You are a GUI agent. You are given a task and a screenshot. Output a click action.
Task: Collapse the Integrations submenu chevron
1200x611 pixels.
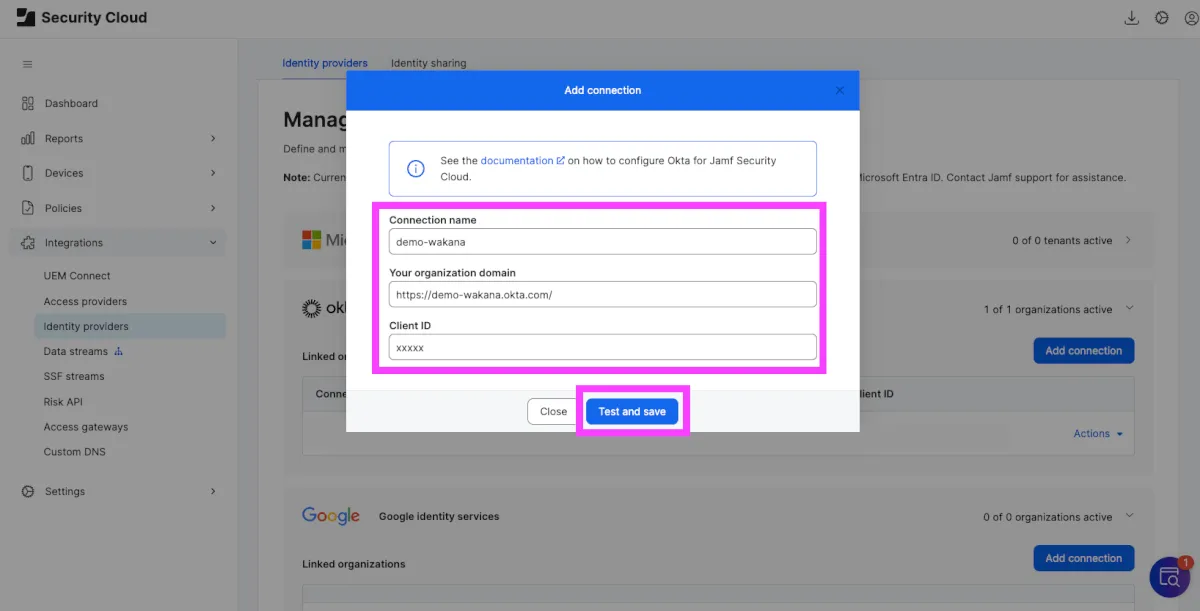(x=213, y=243)
